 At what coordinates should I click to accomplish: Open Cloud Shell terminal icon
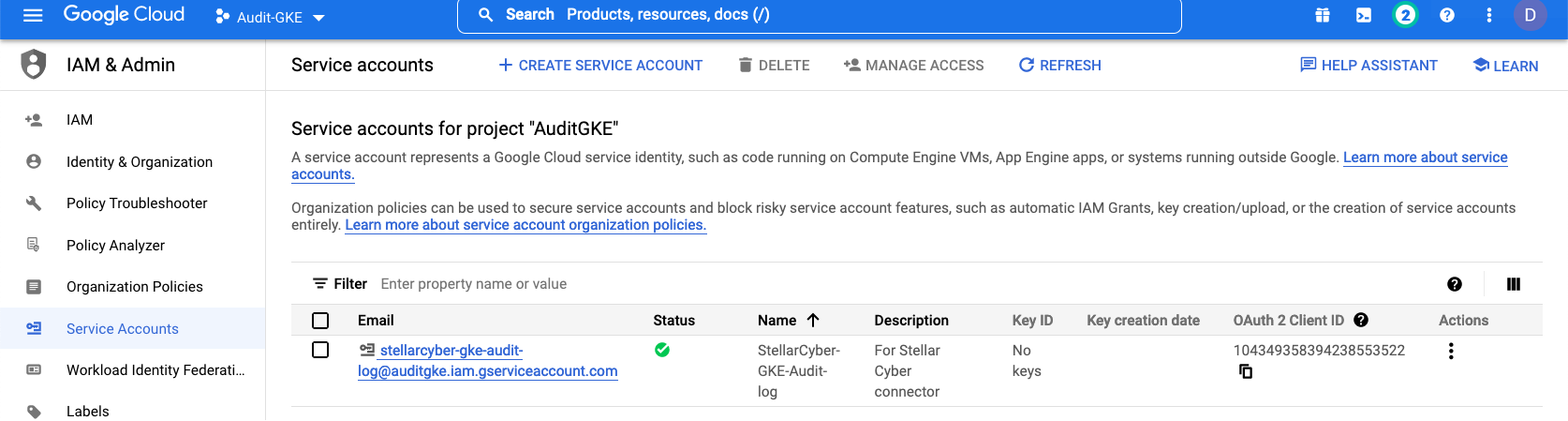click(1364, 15)
